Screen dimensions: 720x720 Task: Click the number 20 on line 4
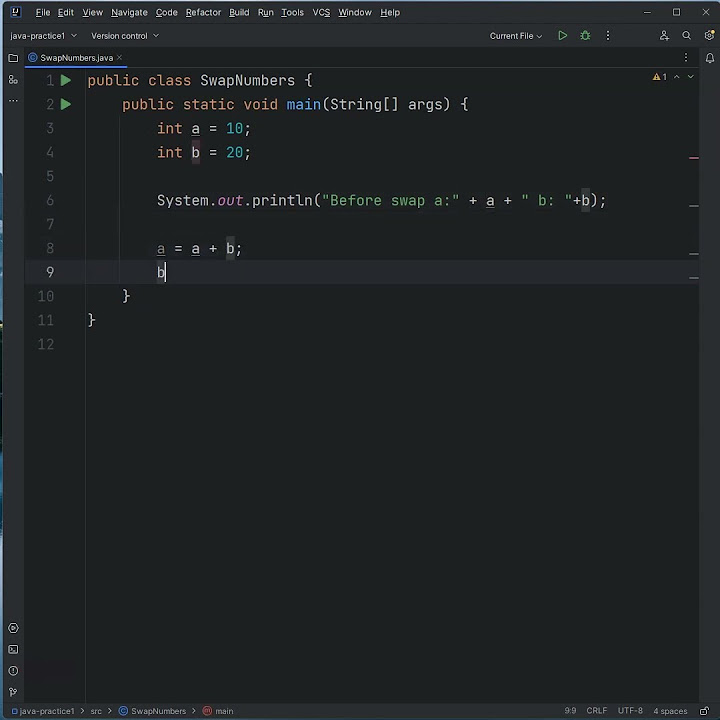[x=234, y=152]
